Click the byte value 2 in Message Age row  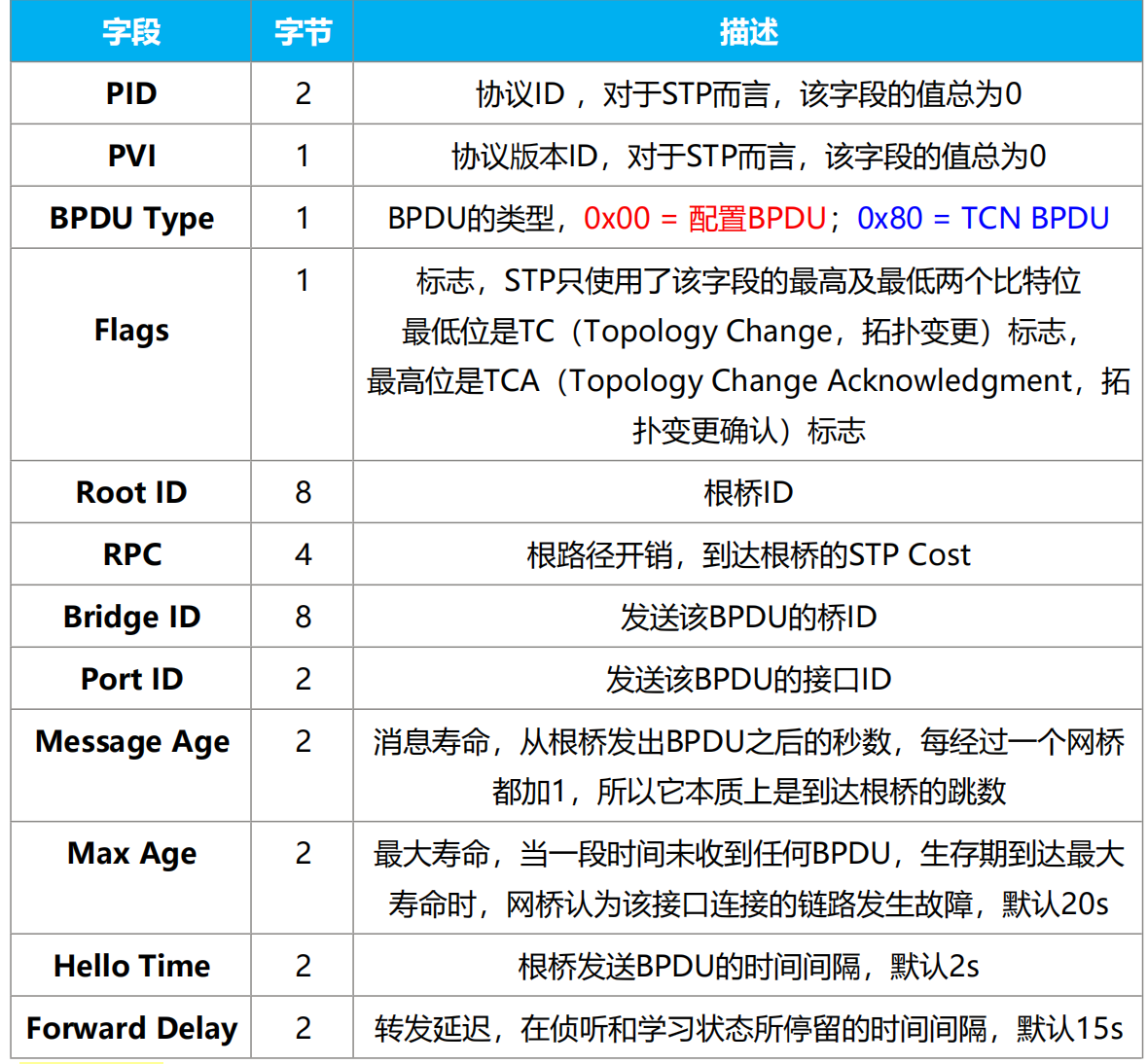pyautogui.click(x=304, y=741)
